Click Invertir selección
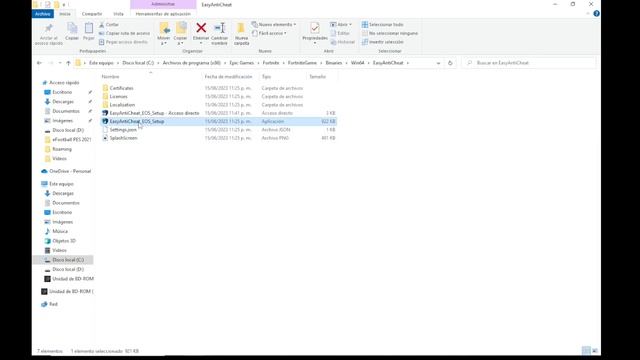Viewport: 640px width, 360px height. (x=382, y=42)
